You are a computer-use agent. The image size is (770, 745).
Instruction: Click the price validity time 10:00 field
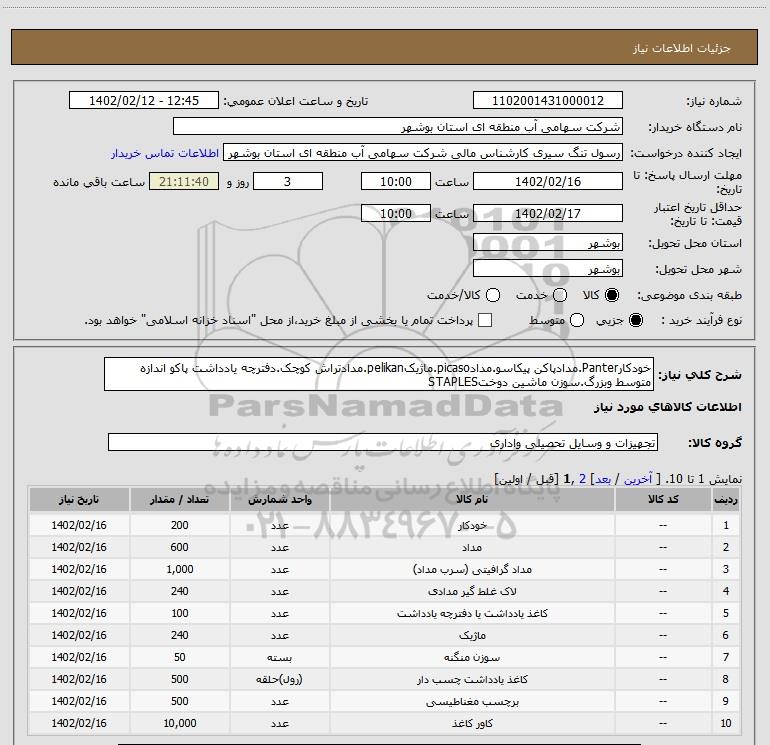(x=396, y=213)
